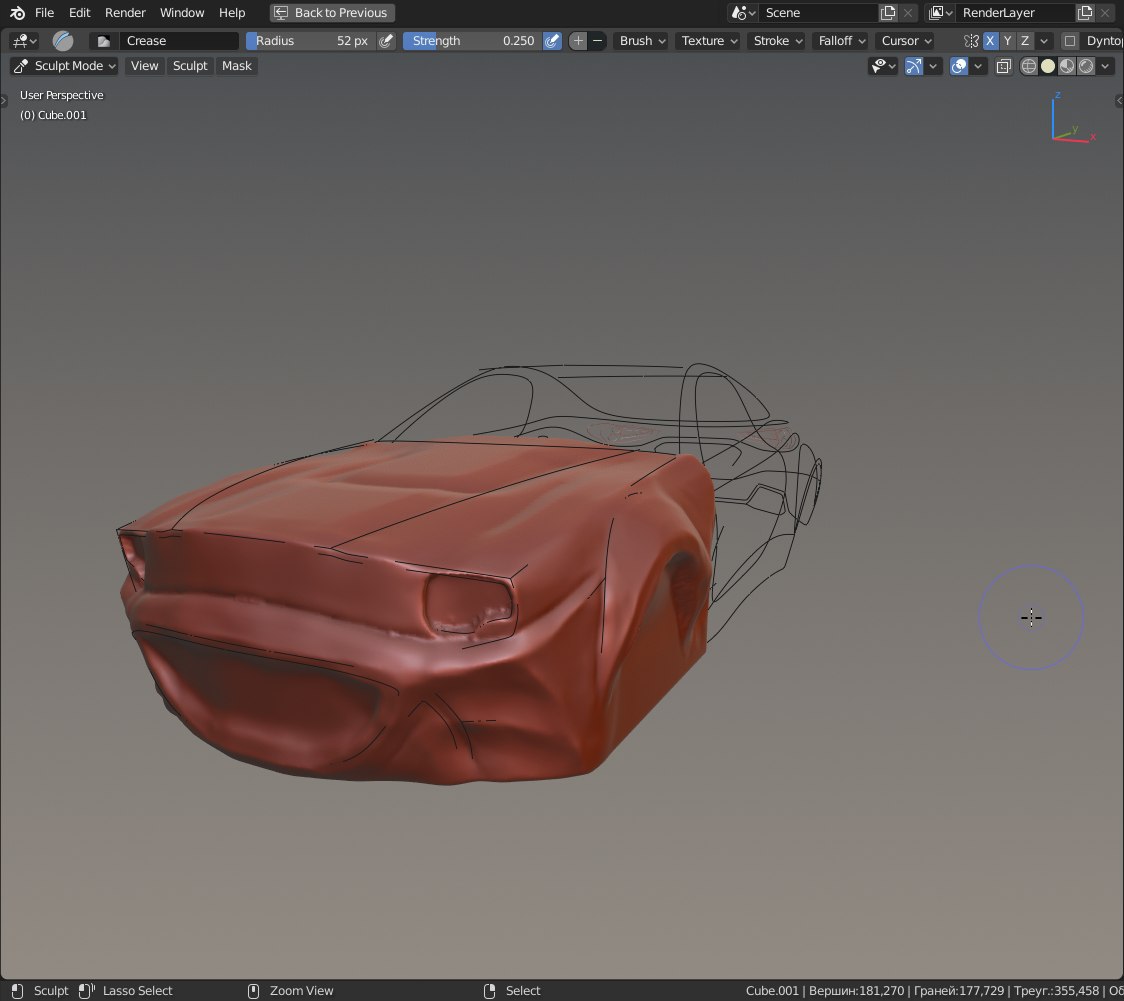1124x1001 pixels.
Task: Click the Back to Previous button
Action: 332,13
